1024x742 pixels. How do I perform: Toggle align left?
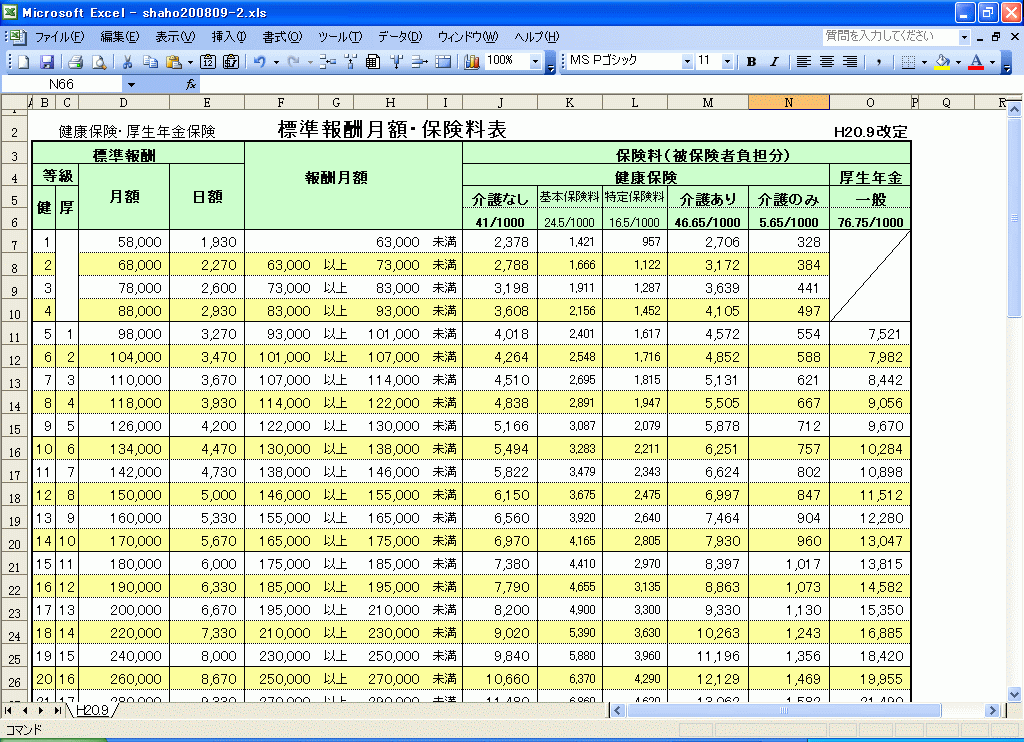click(804, 62)
